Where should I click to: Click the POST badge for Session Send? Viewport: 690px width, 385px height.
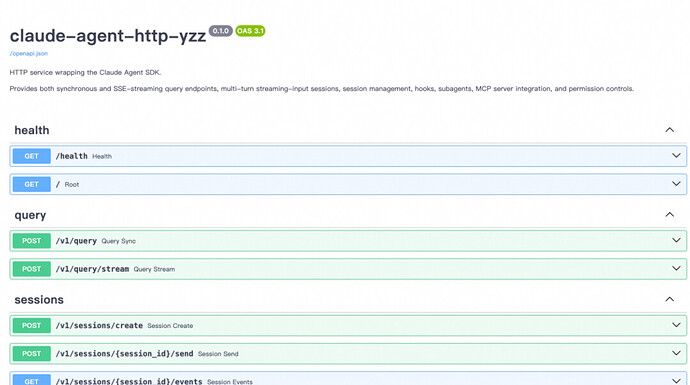[31, 354]
